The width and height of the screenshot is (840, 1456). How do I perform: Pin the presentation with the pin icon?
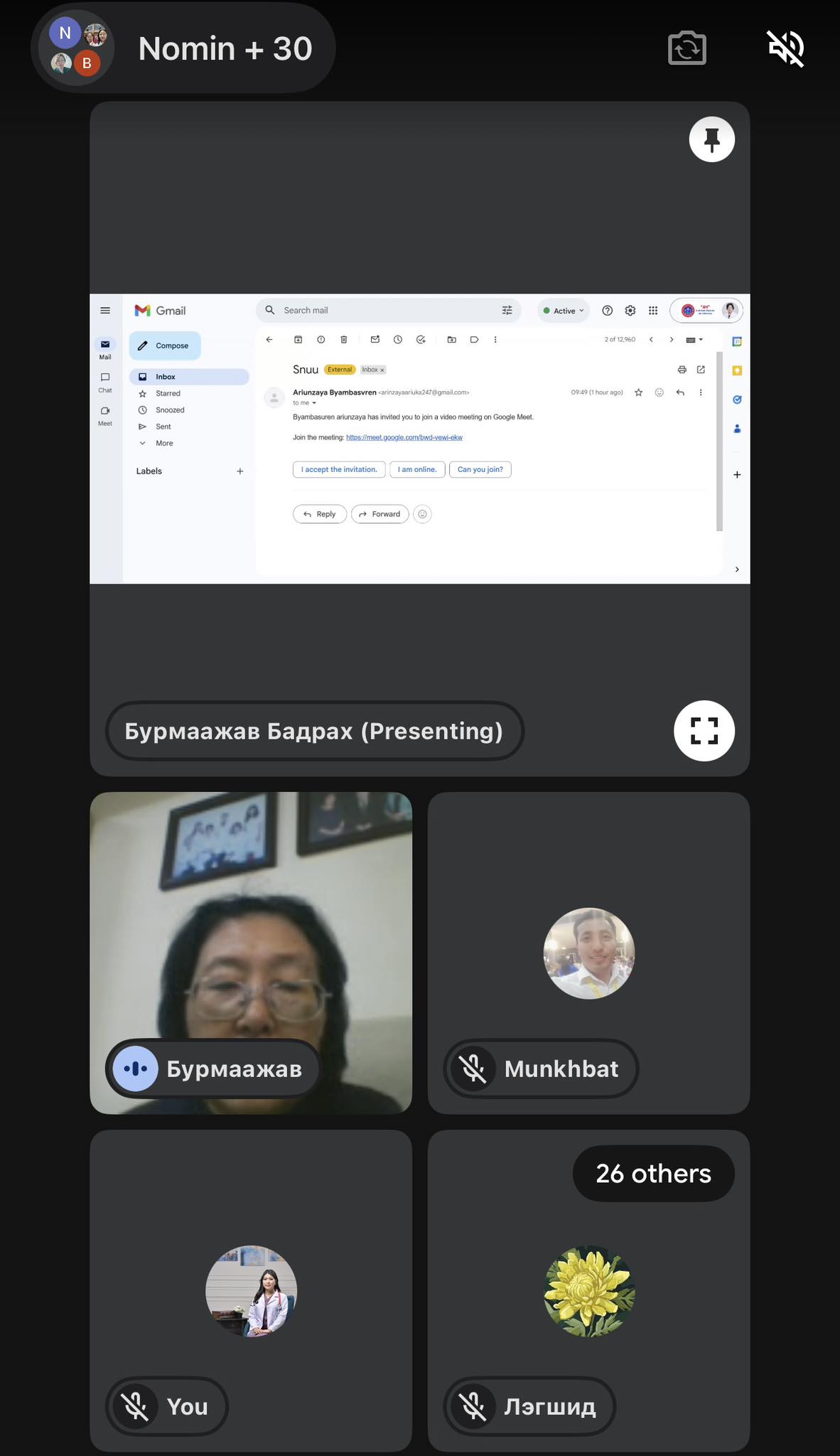[x=711, y=139]
